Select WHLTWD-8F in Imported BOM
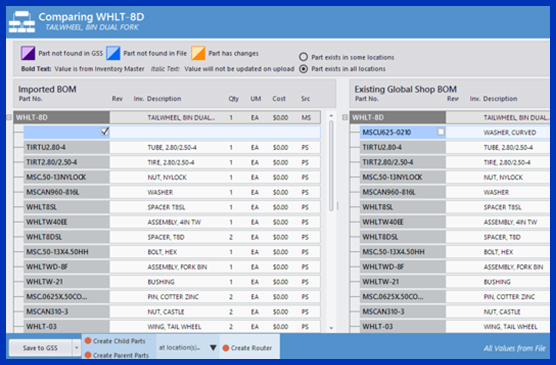Image resolution: width=556 pixels, height=365 pixels. pyautogui.click(x=66, y=267)
